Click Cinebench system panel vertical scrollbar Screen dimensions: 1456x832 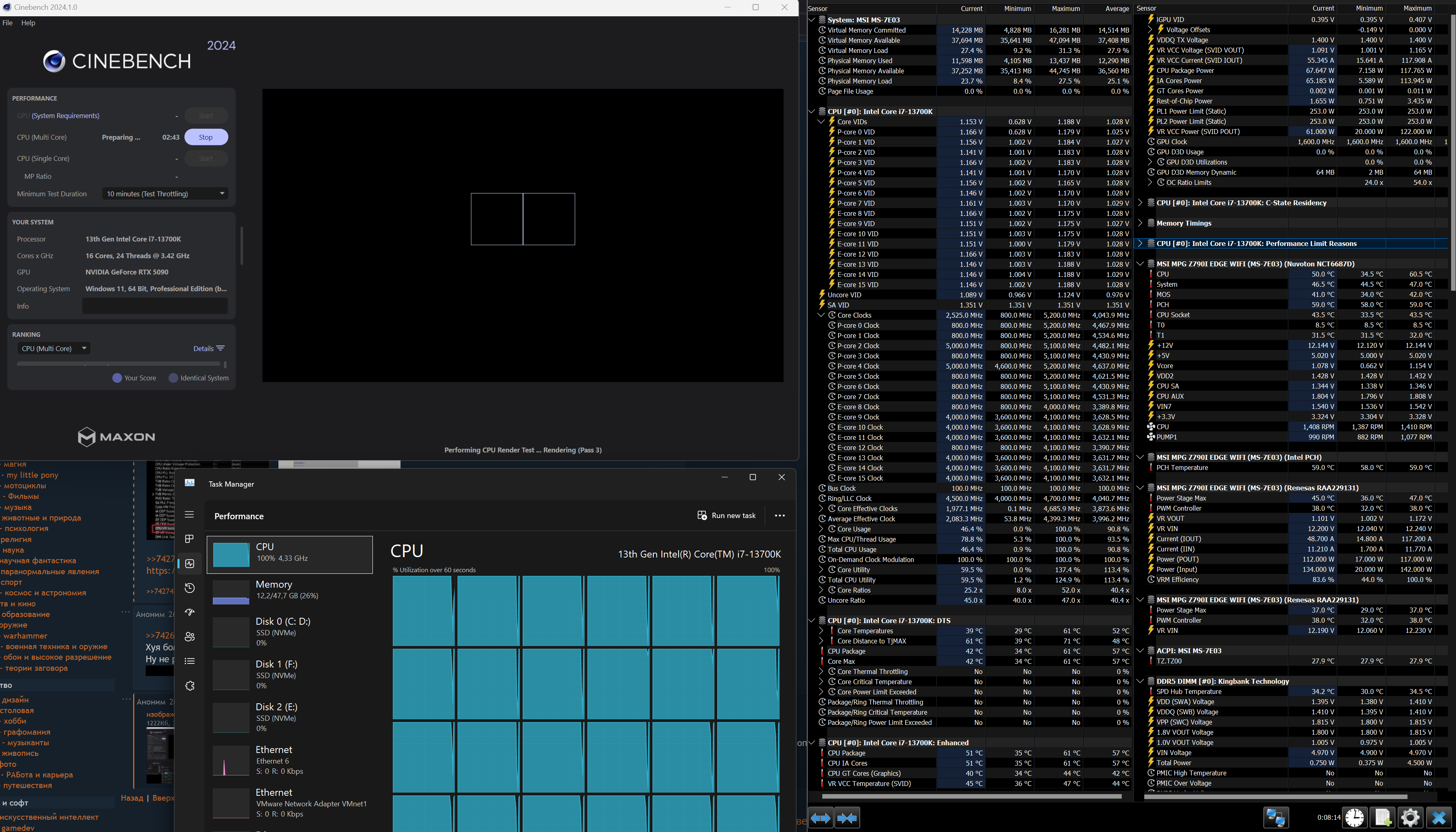point(241,246)
